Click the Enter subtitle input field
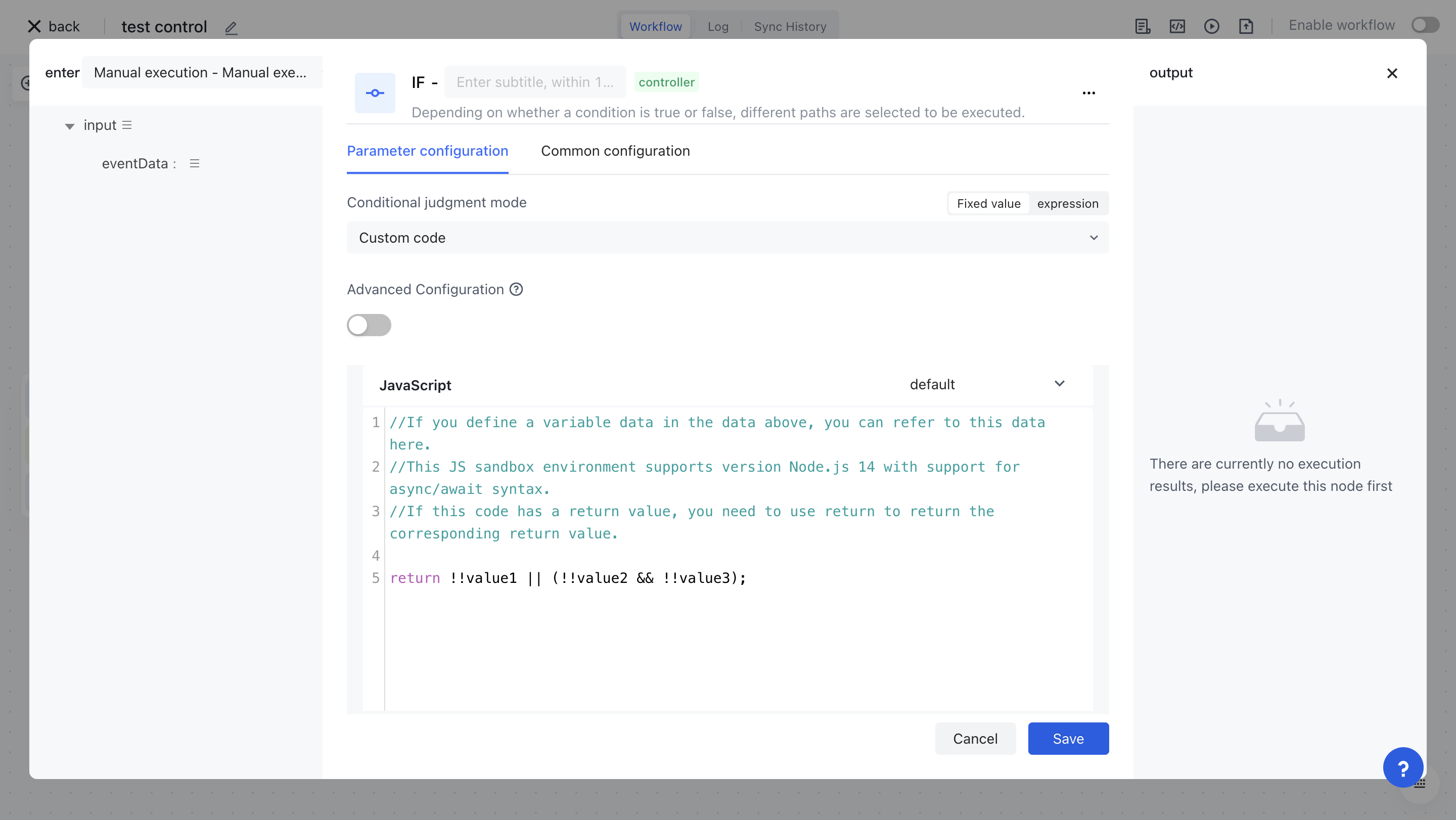This screenshot has height=820, width=1456. pyautogui.click(x=535, y=82)
